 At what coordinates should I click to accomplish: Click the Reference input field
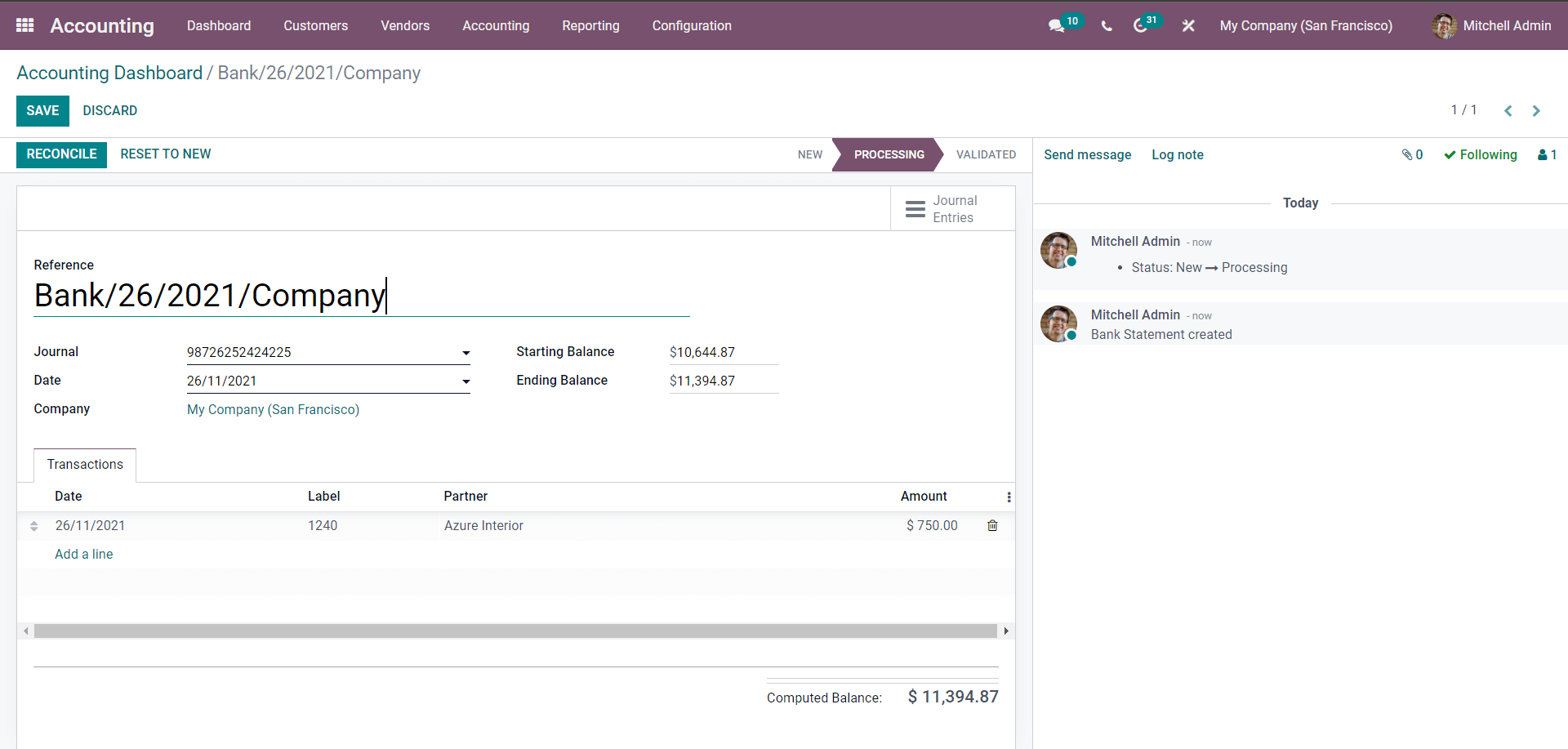tap(362, 296)
